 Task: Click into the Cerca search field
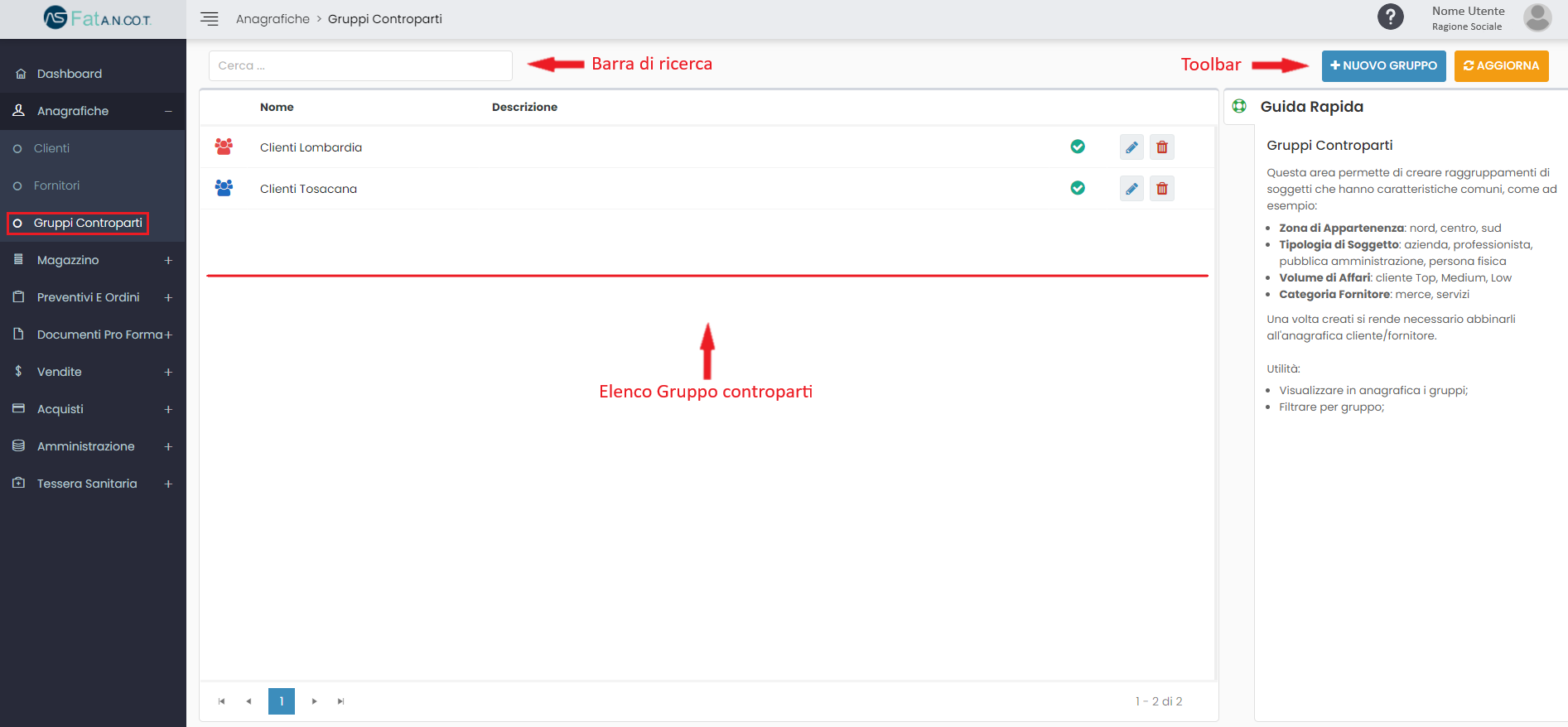tap(360, 65)
